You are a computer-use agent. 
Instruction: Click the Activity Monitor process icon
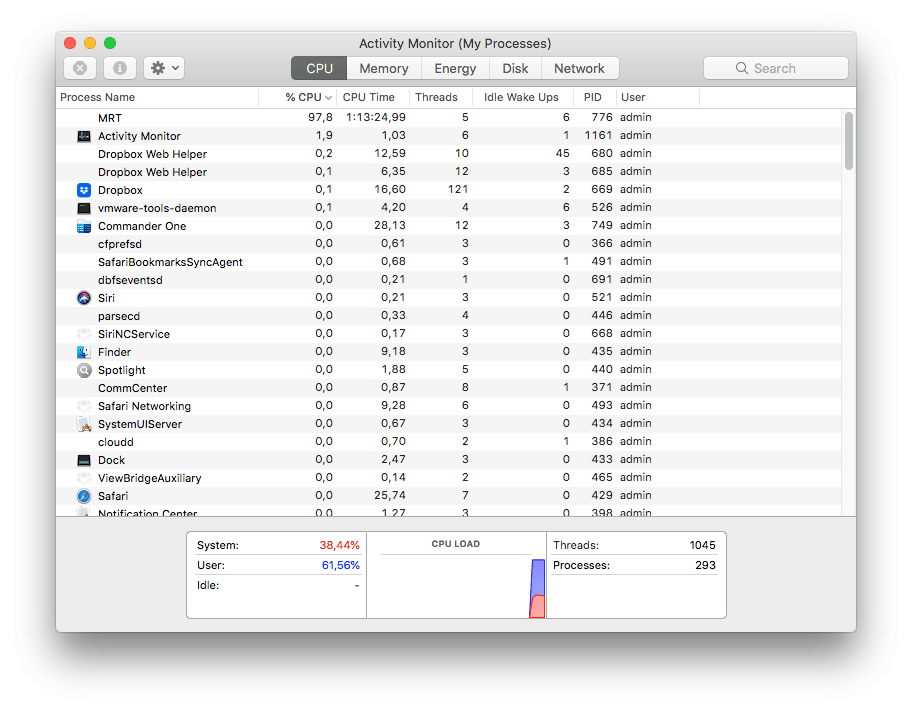tap(84, 136)
